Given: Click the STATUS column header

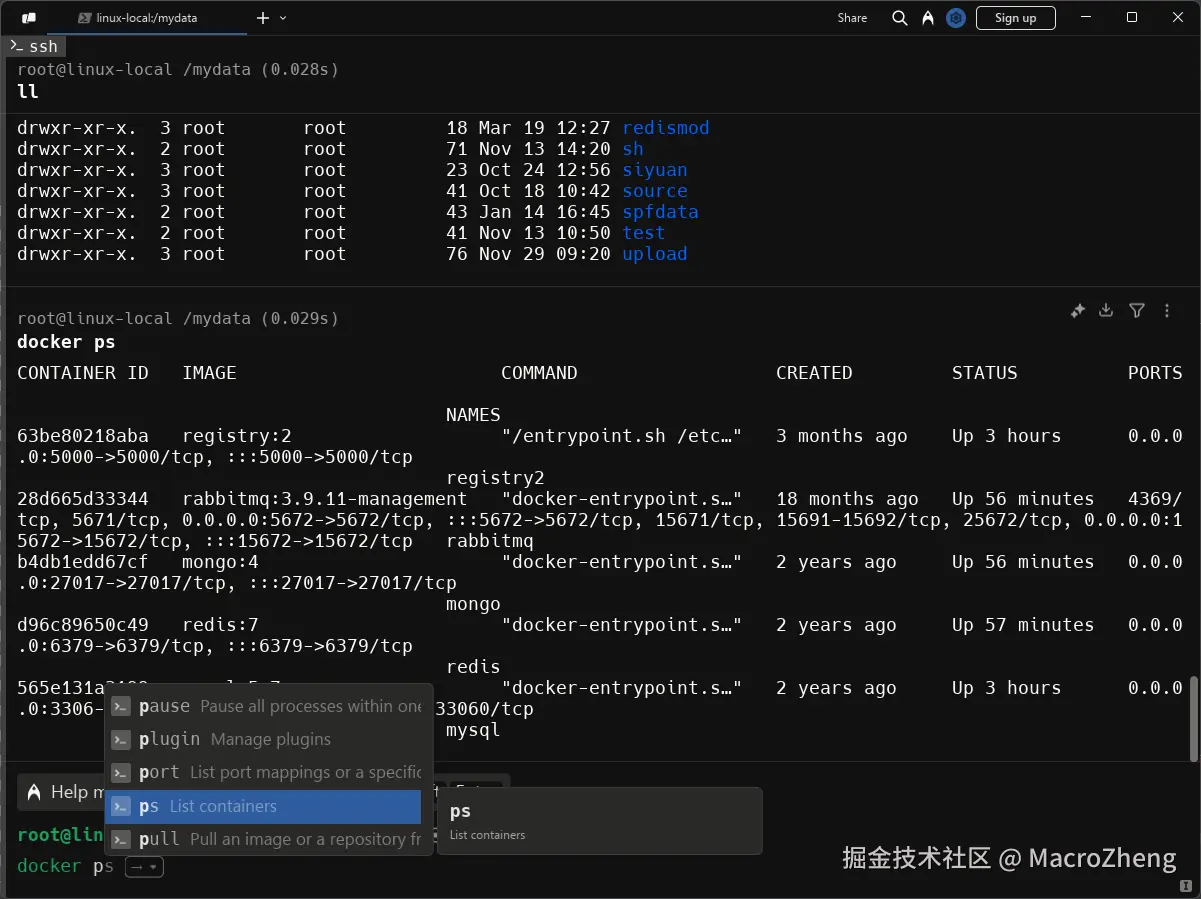Looking at the screenshot, I should coord(985,373).
